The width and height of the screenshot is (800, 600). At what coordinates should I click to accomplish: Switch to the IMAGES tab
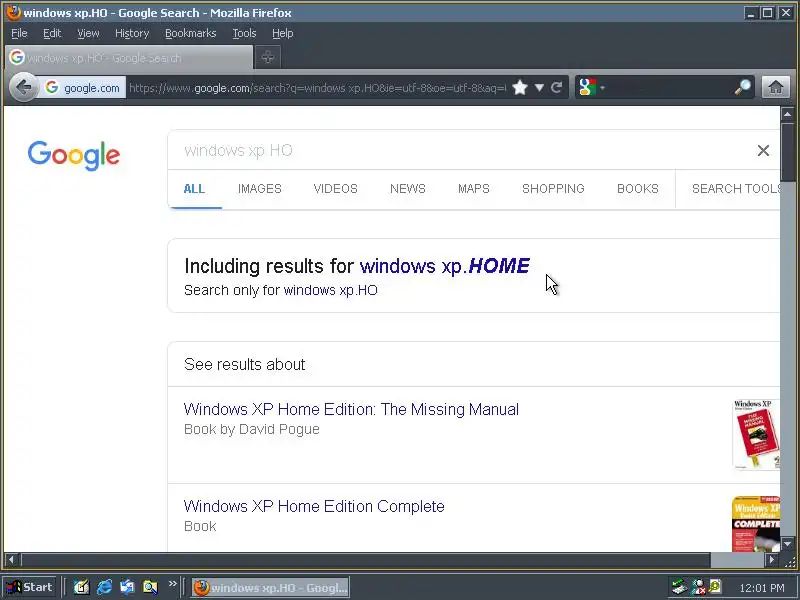[260, 189]
